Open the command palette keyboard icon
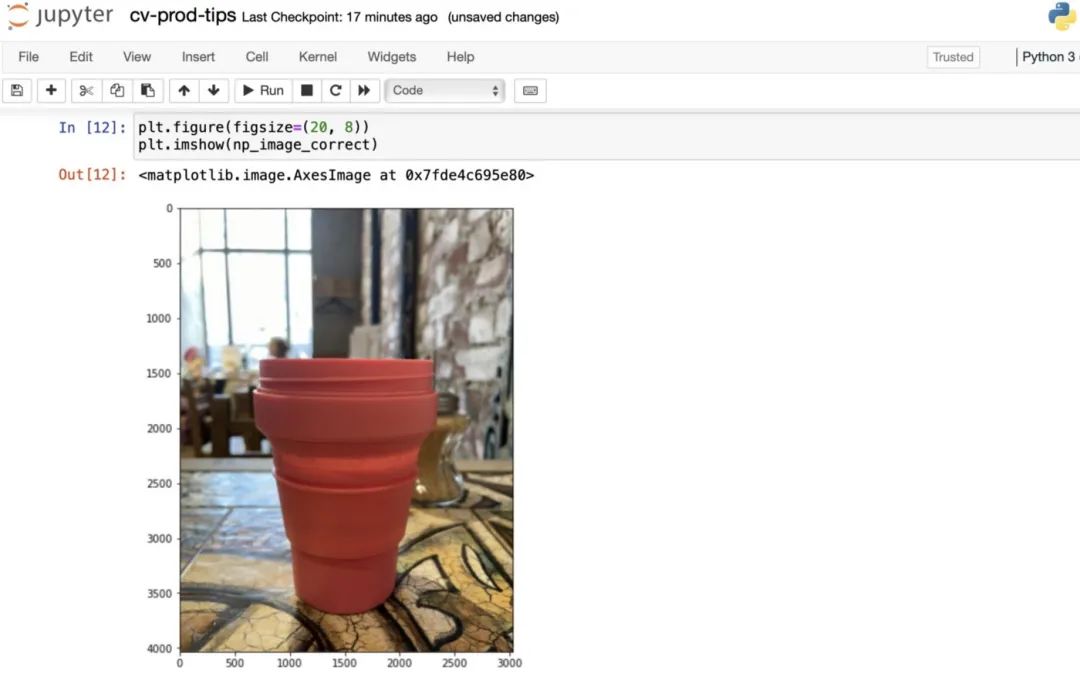This screenshot has width=1080, height=673. pyautogui.click(x=530, y=90)
